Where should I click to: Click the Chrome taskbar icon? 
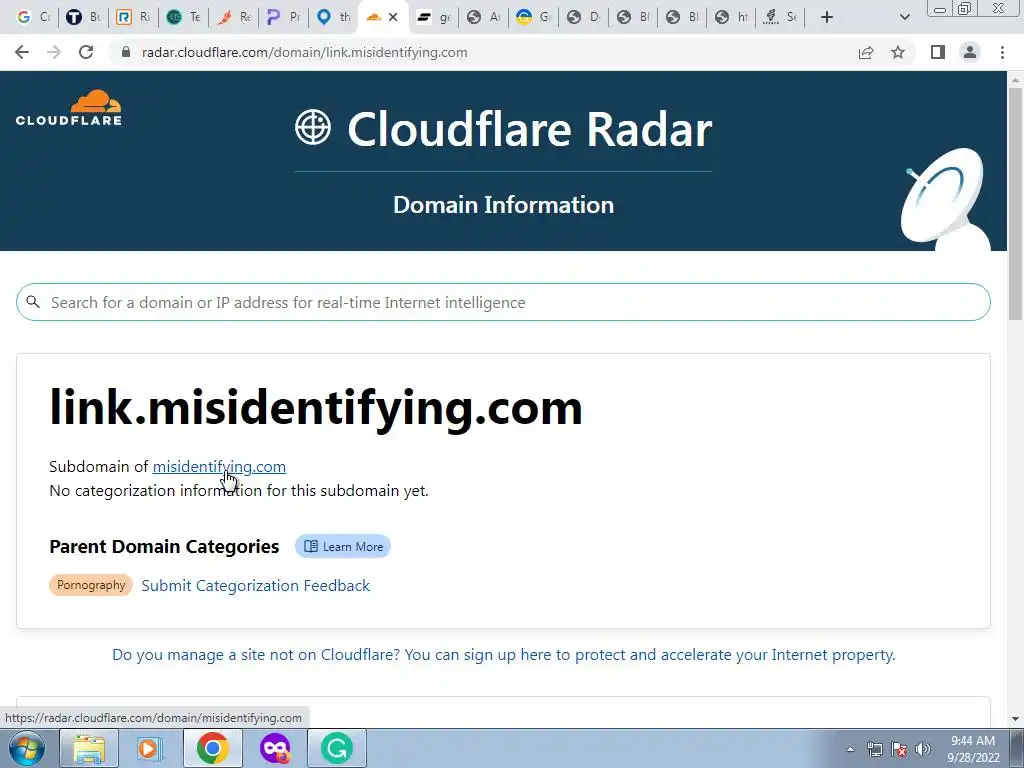click(x=213, y=748)
